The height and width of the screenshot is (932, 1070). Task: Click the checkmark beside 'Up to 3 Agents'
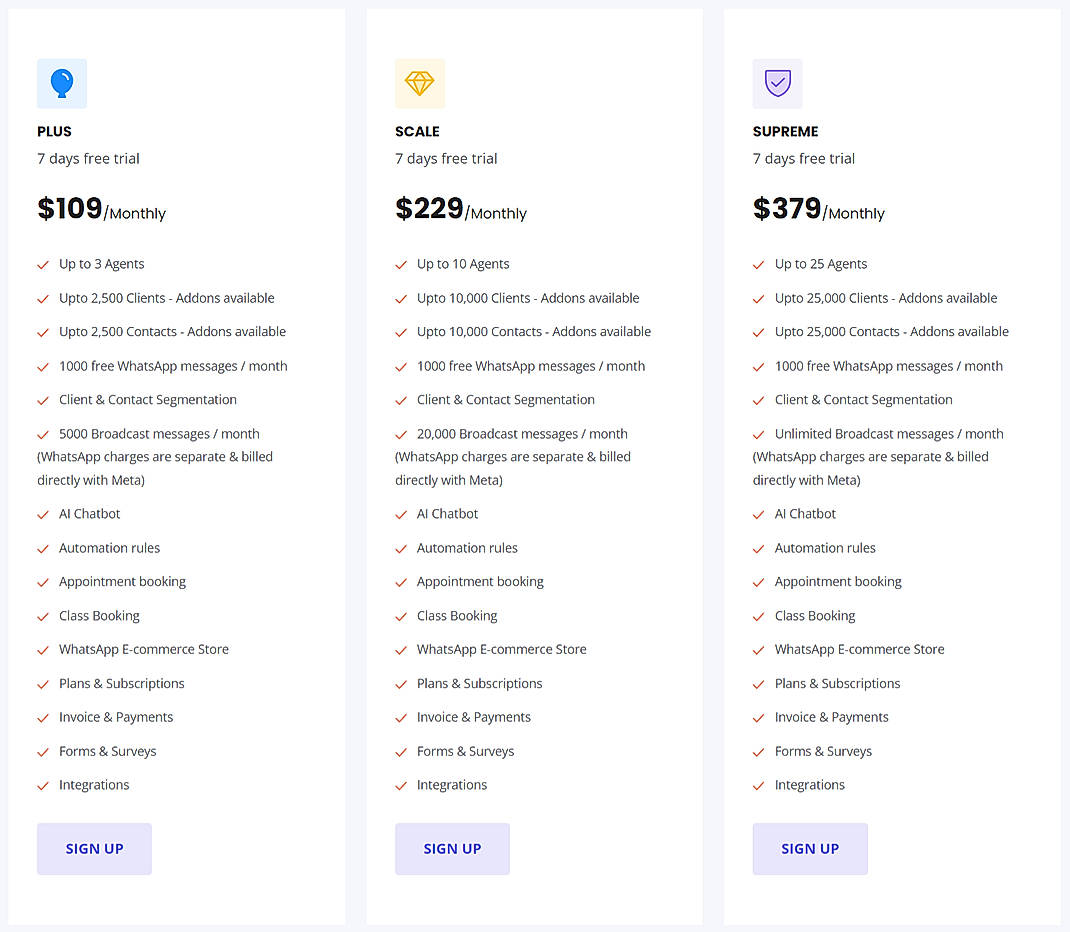[x=42, y=264]
